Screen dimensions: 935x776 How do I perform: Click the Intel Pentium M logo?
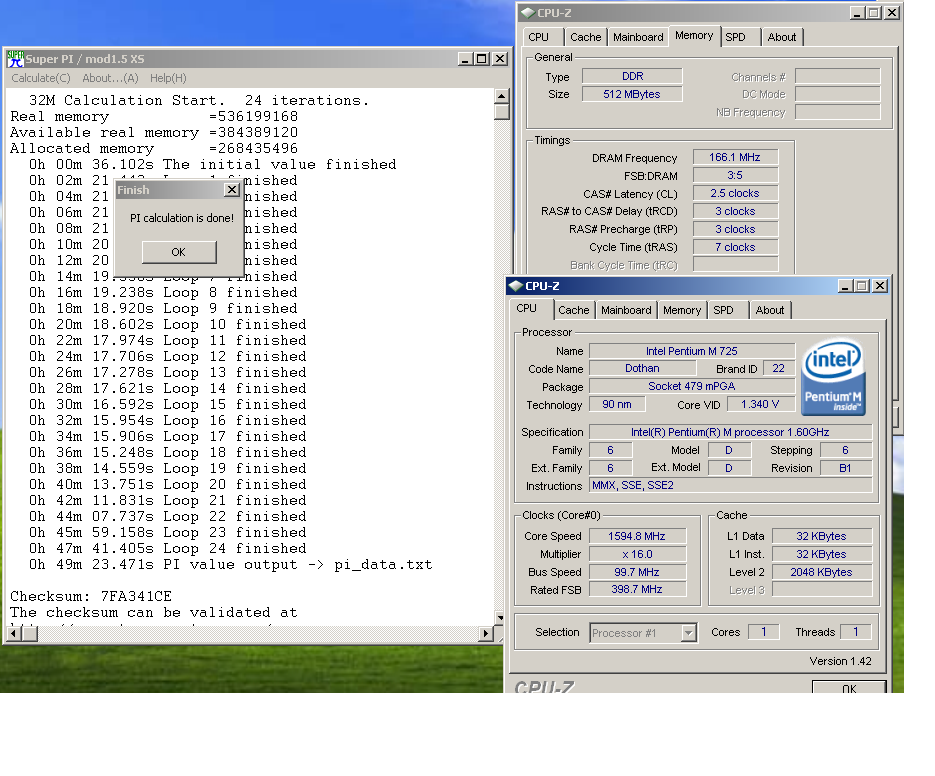(x=833, y=377)
